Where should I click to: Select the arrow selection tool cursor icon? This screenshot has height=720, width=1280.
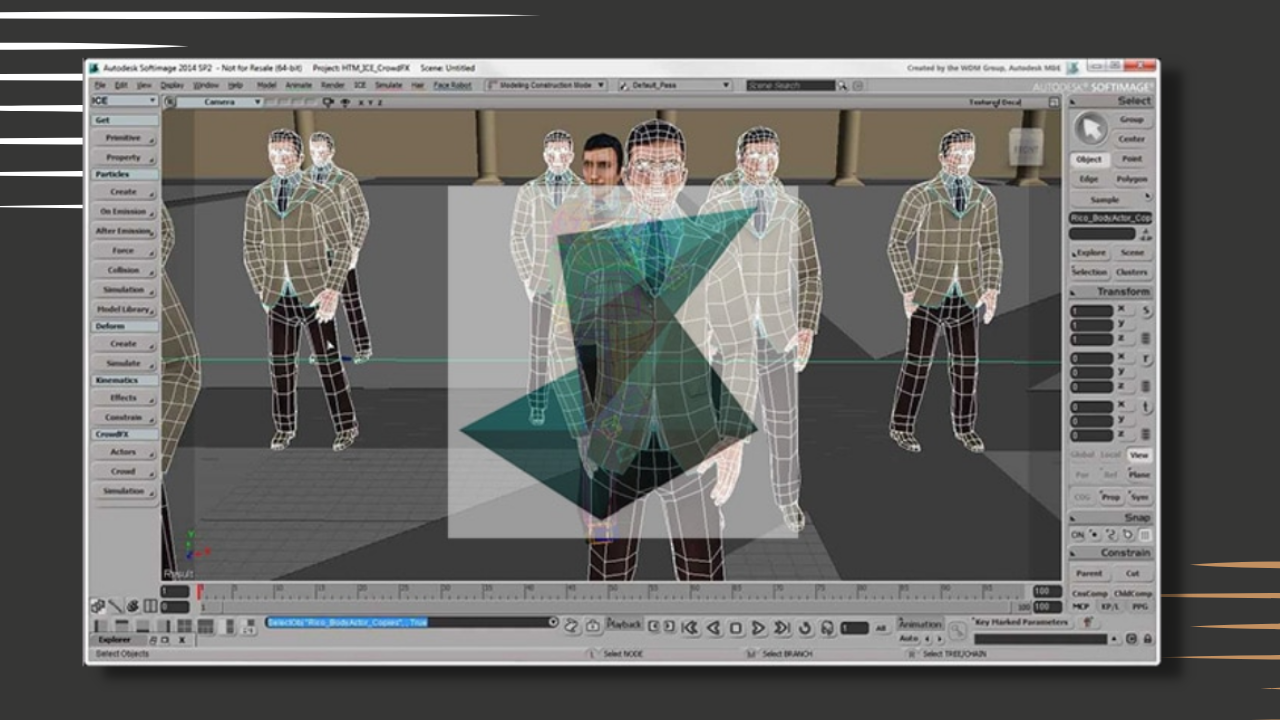pos(1091,127)
